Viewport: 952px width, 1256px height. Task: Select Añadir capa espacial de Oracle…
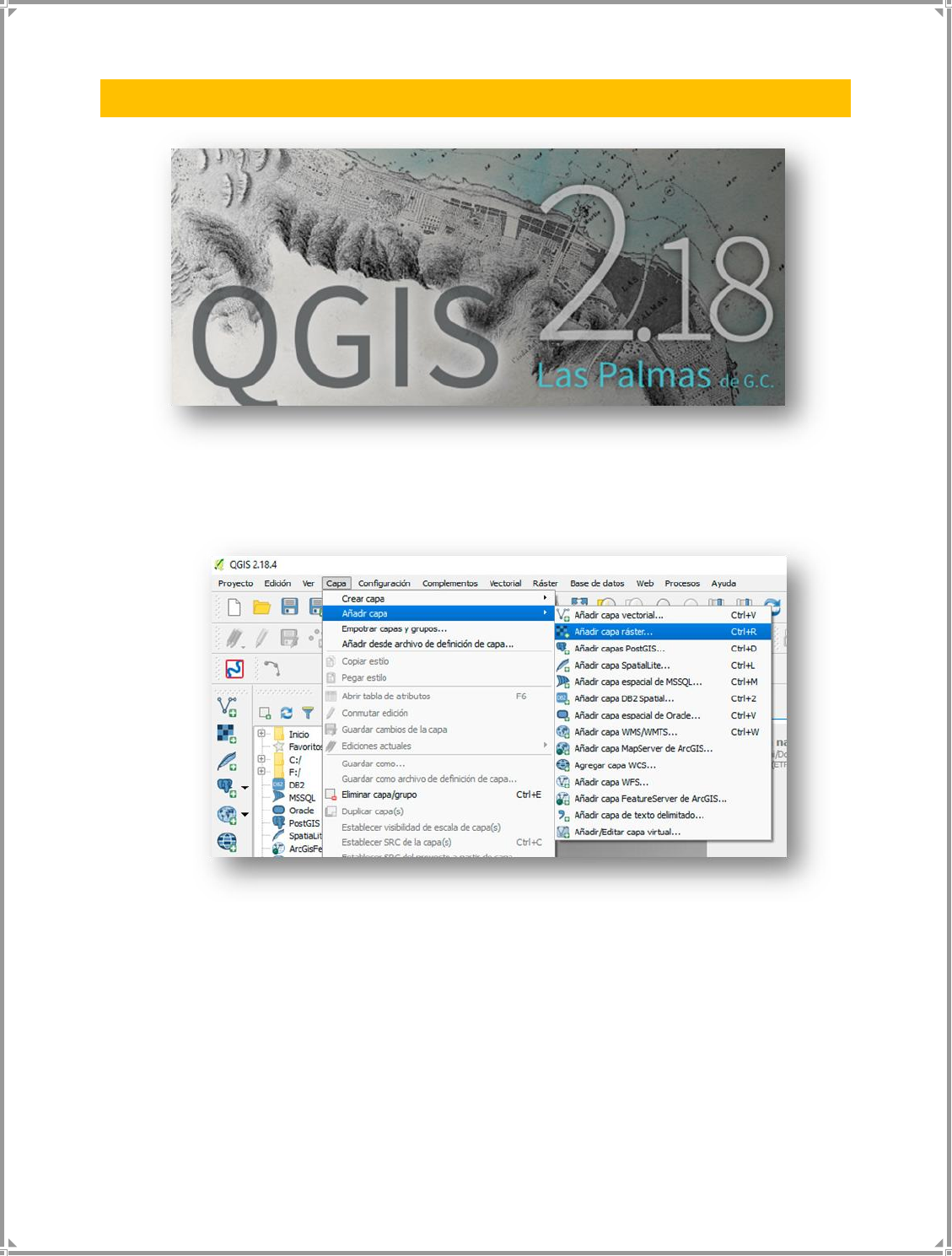[x=663, y=715]
